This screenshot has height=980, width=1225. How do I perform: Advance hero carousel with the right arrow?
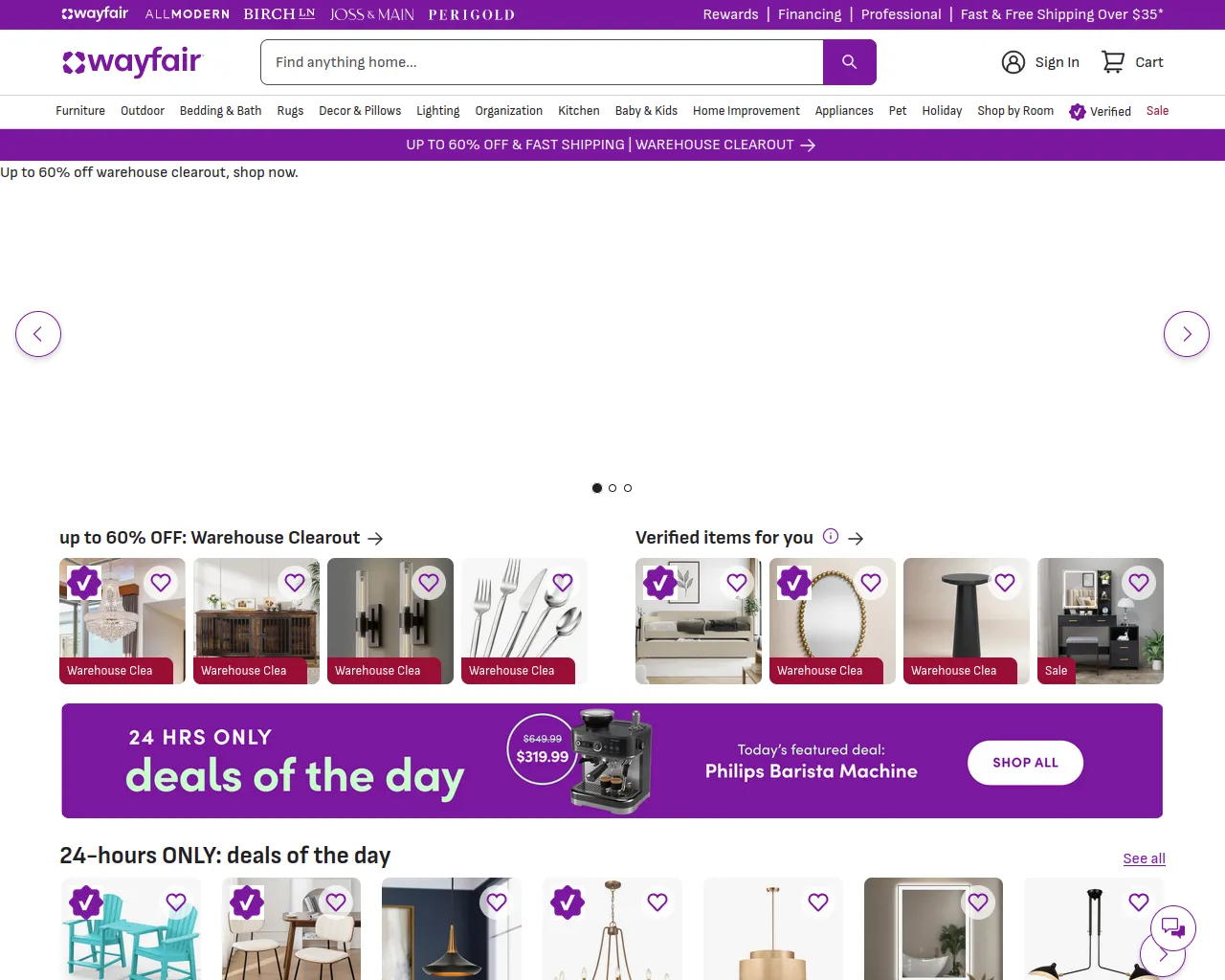(1187, 334)
